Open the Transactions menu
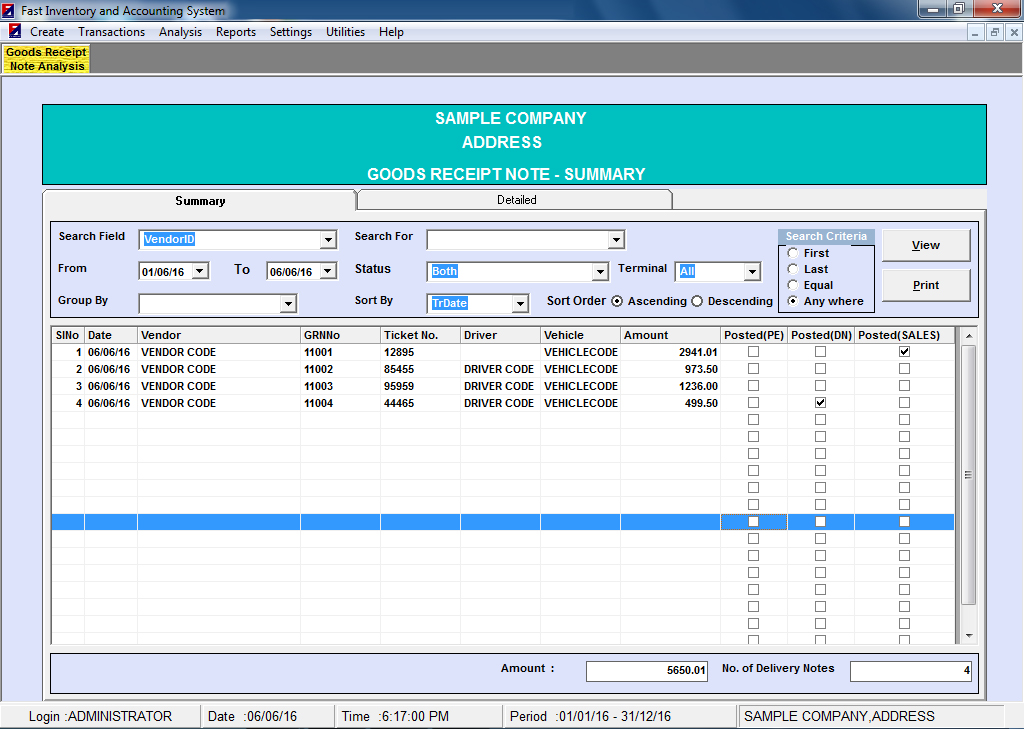The width and height of the screenshot is (1024, 729). coord(111,32)
